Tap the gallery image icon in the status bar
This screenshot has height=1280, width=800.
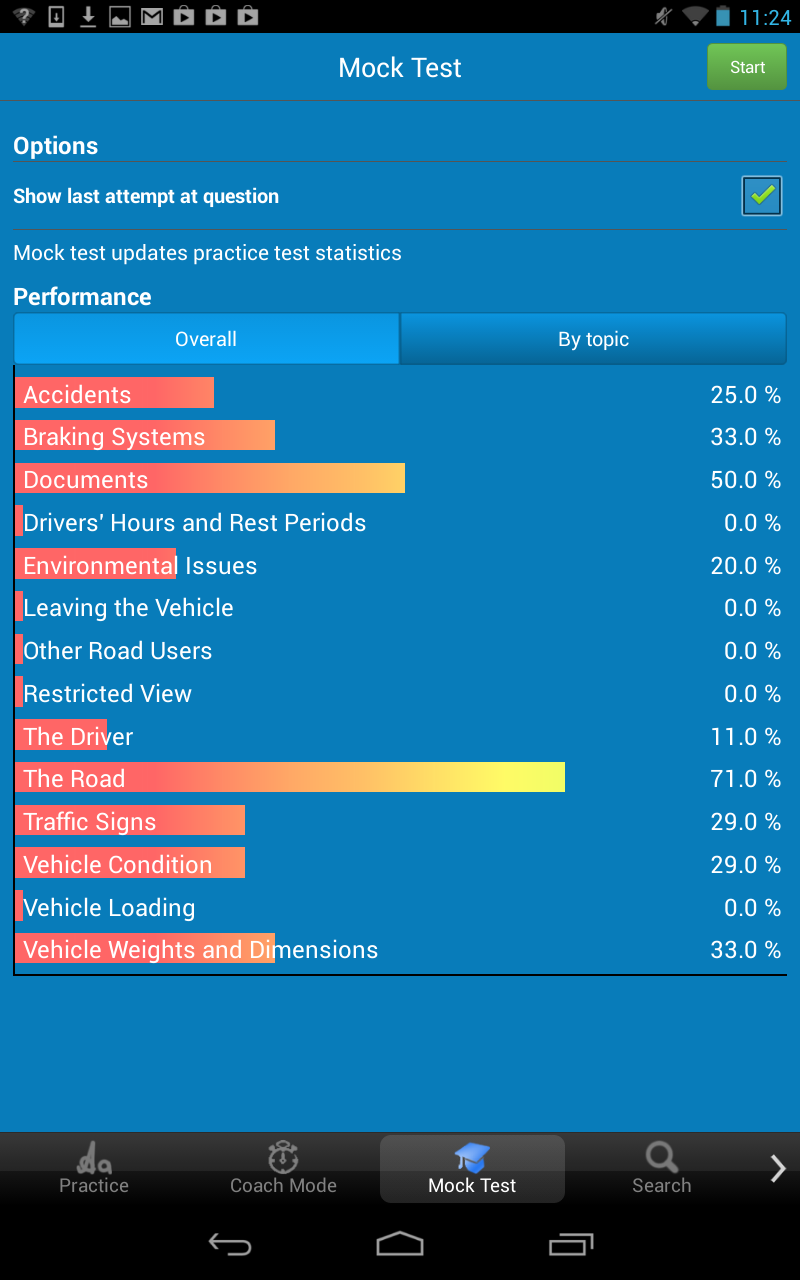point(119,16)
